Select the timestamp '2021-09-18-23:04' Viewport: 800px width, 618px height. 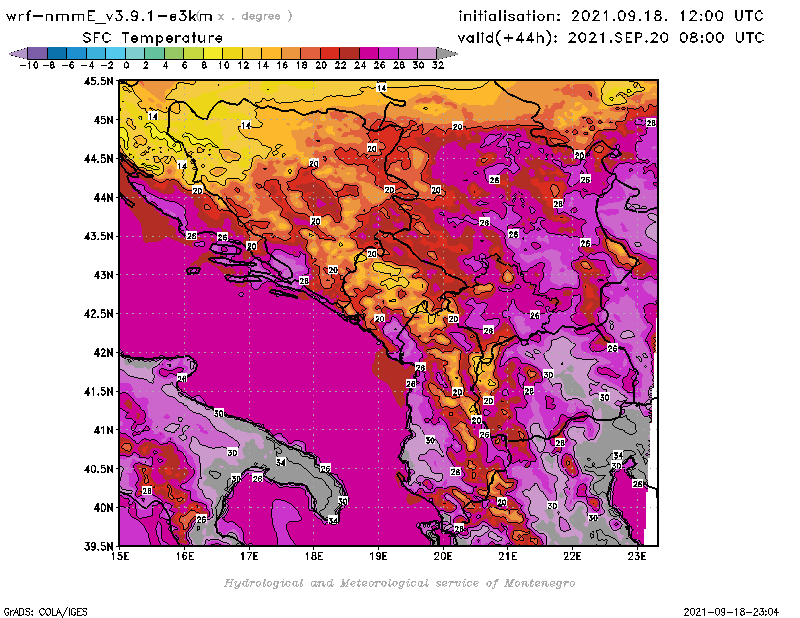click(x=731, y=612)
